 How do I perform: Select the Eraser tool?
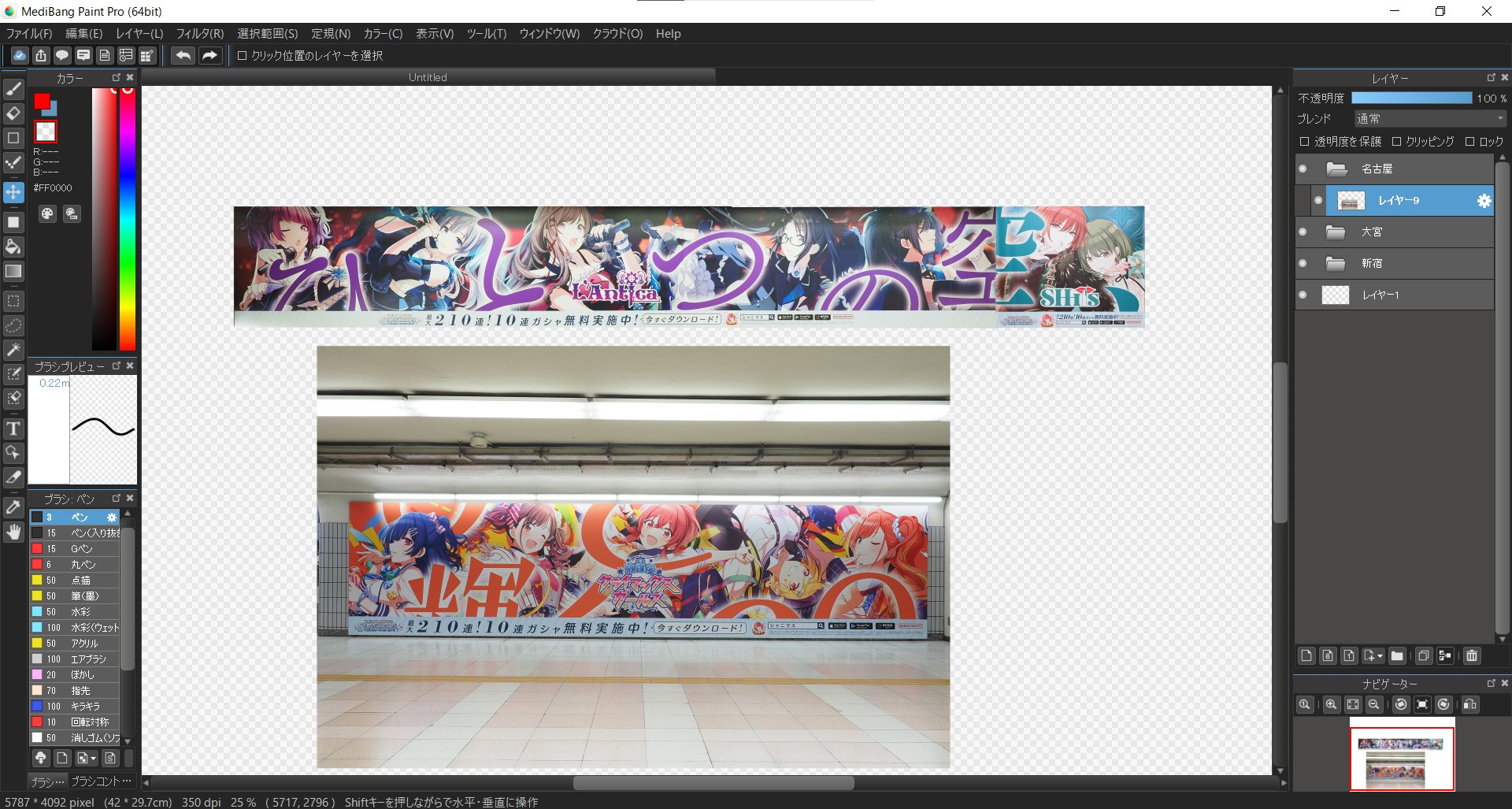13,113
